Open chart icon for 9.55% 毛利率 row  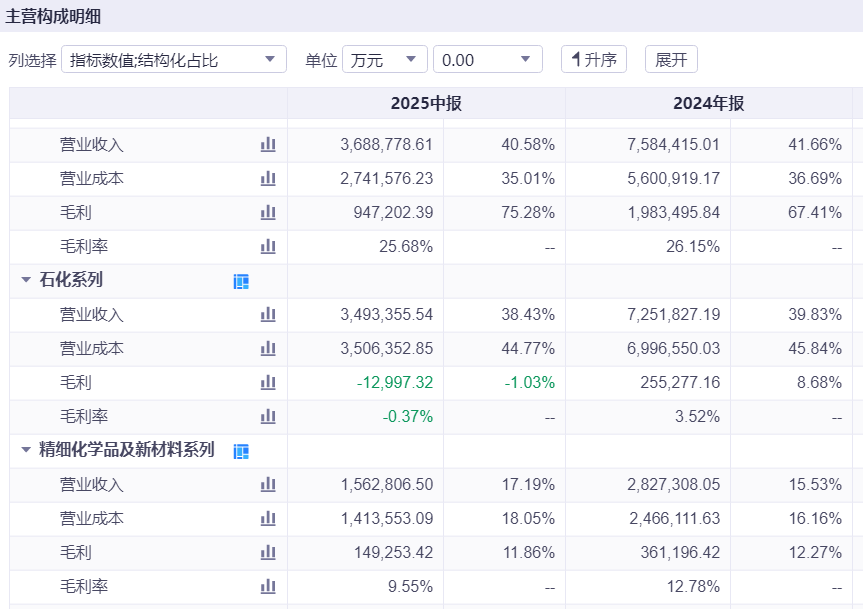click(268, 586)
